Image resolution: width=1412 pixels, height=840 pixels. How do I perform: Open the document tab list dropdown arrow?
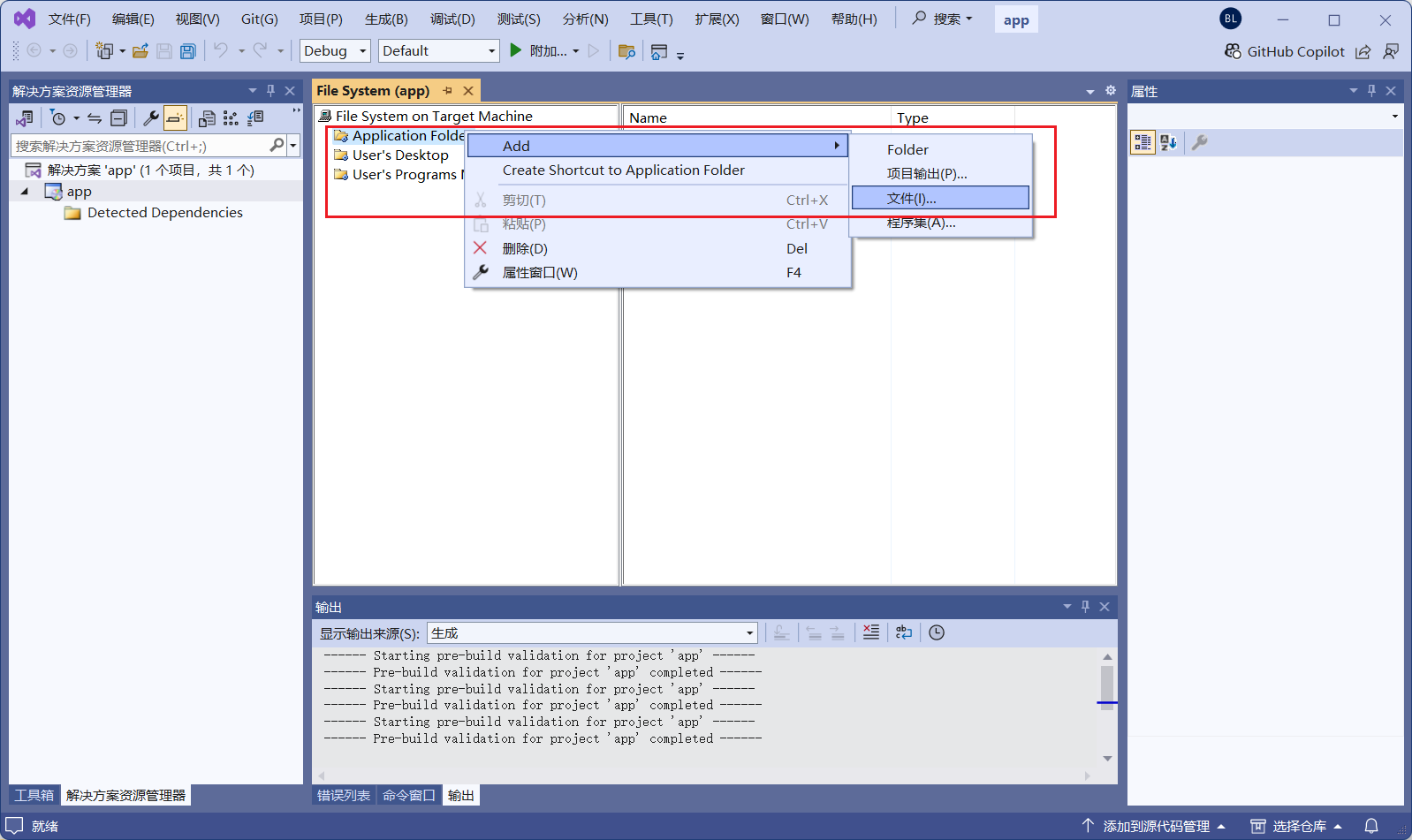click(1090, 92)
